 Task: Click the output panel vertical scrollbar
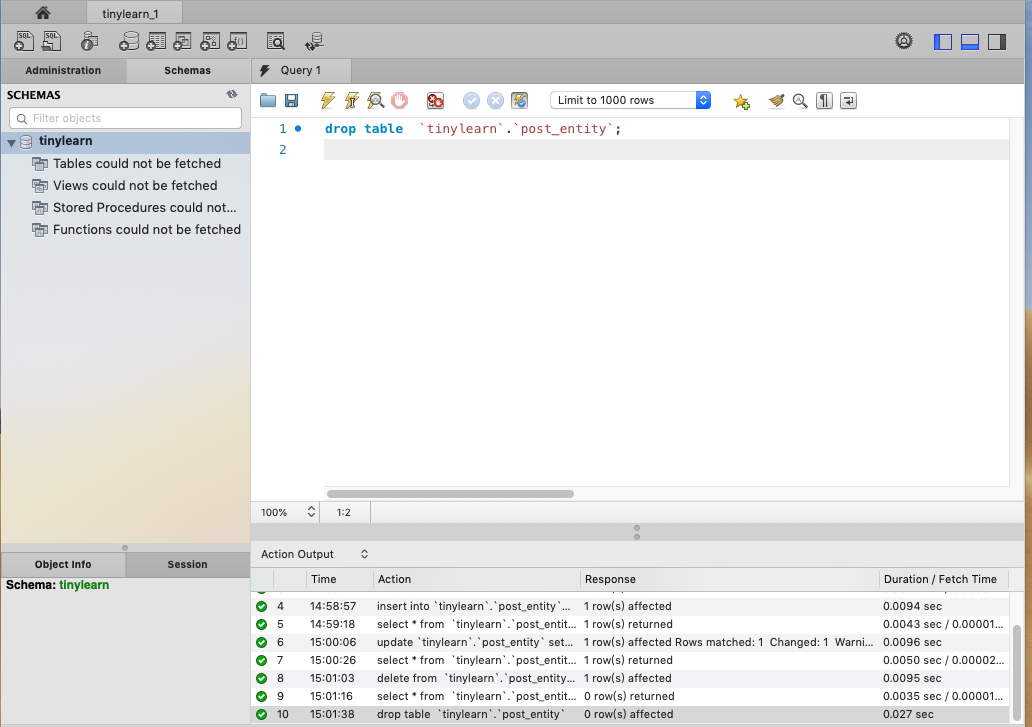tap(1017, 672)
